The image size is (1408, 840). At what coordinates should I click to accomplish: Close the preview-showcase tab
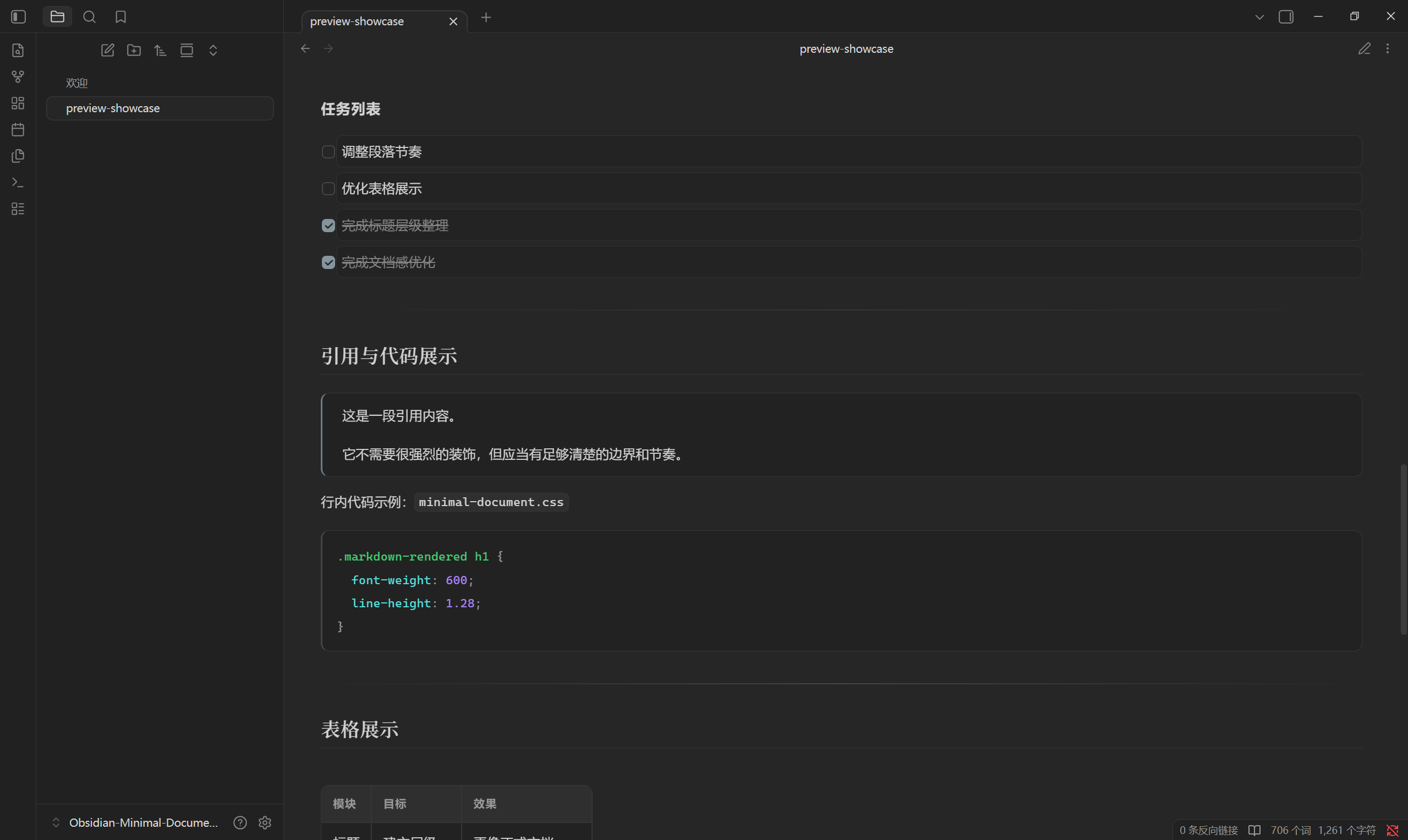tap(453, 21)
